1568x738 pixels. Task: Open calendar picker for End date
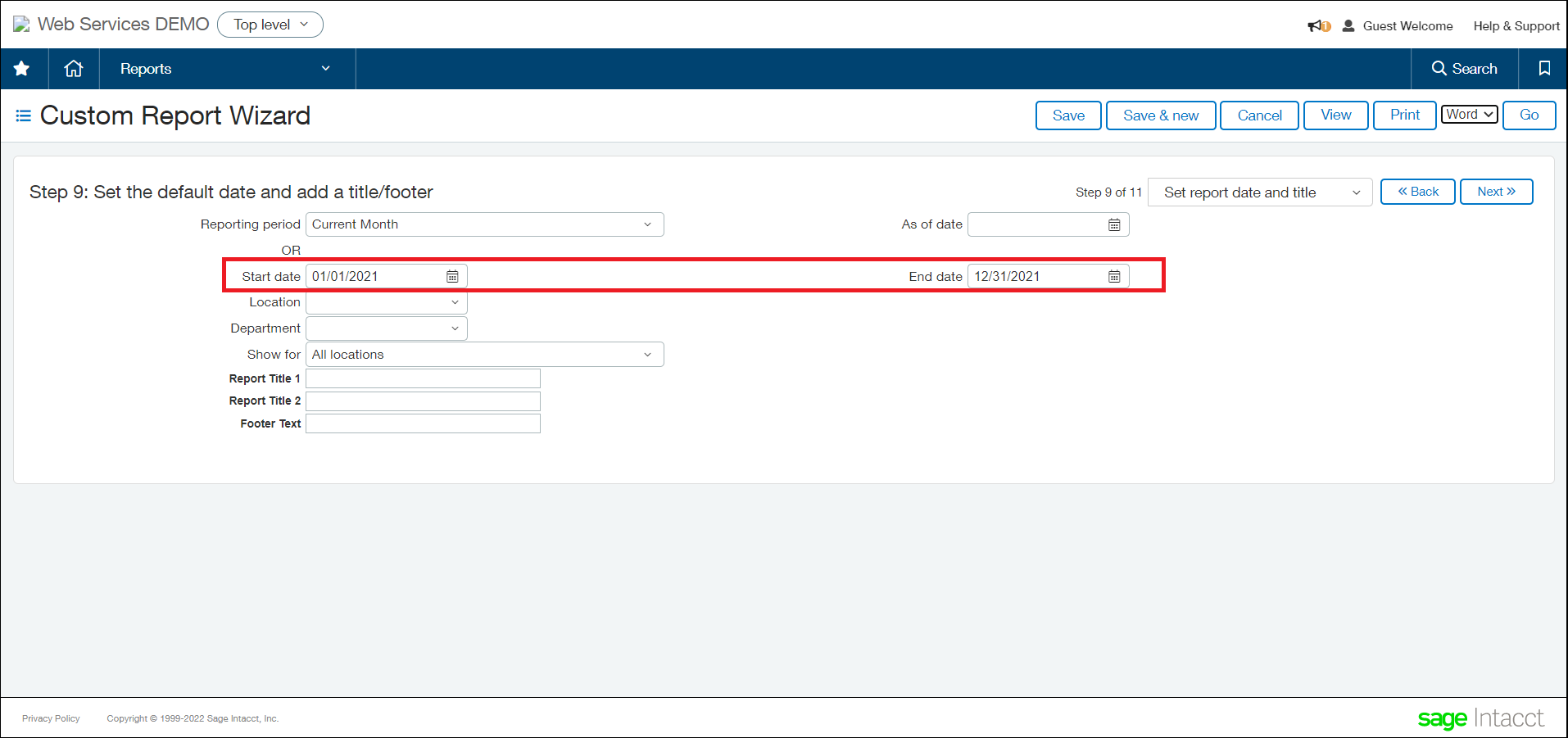1114,277
